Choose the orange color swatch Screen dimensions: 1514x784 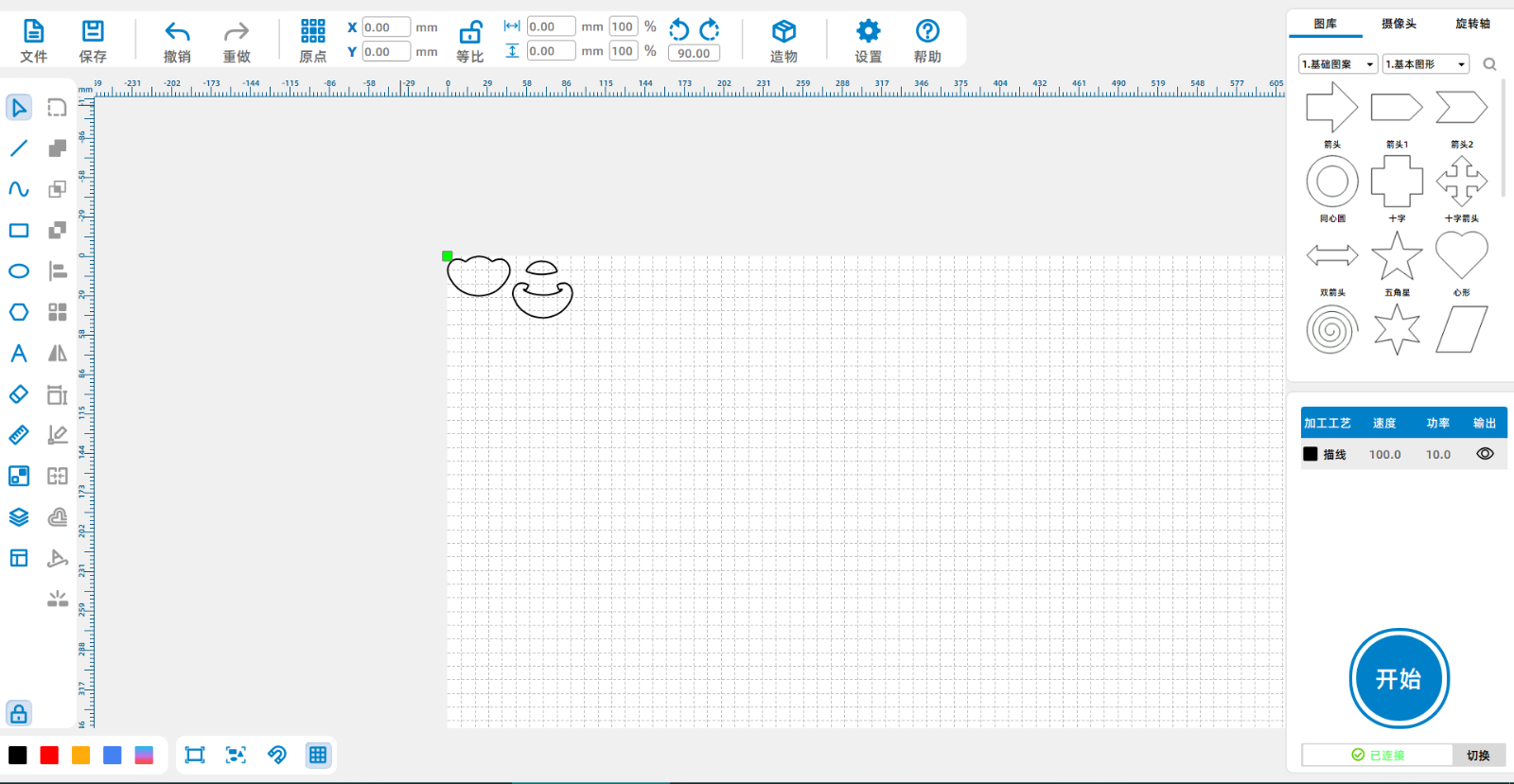click(81, 755)
